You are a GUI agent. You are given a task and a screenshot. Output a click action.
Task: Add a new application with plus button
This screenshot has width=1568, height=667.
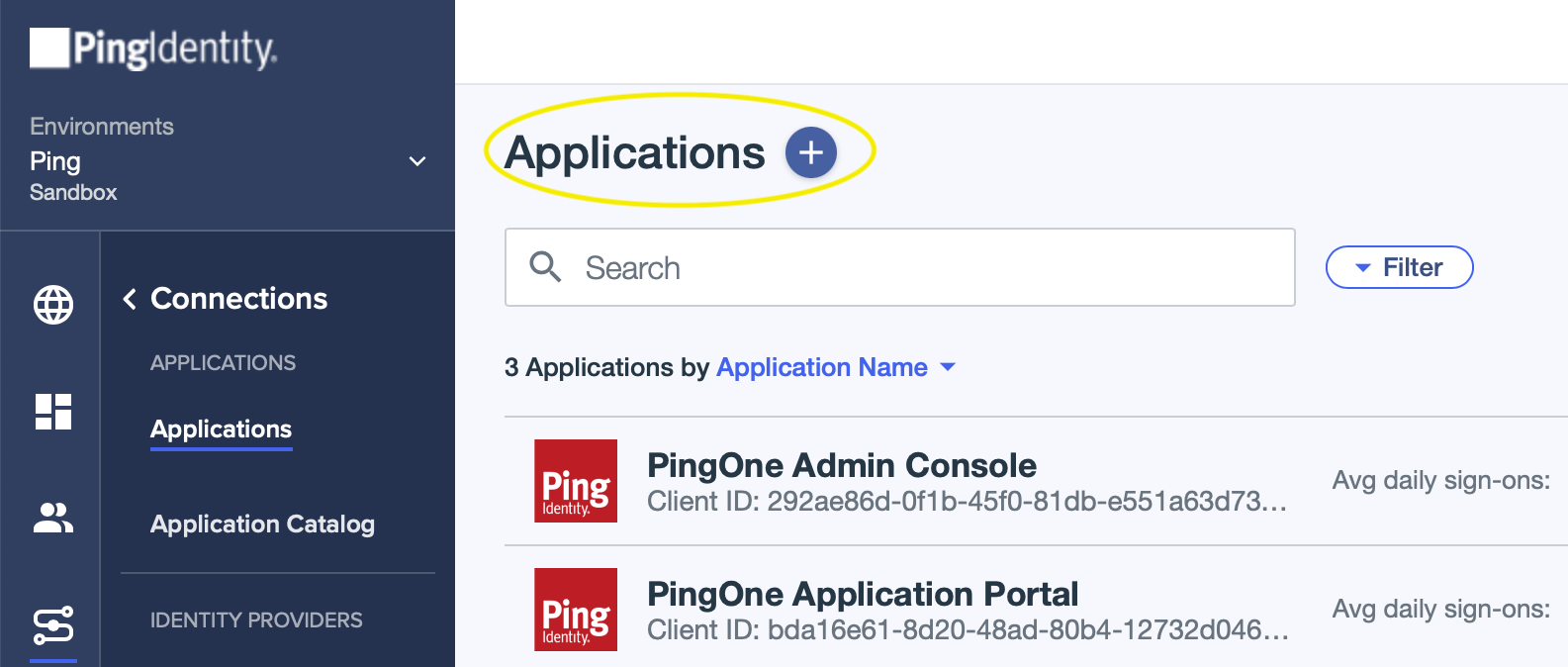click(x=810, y=152)
